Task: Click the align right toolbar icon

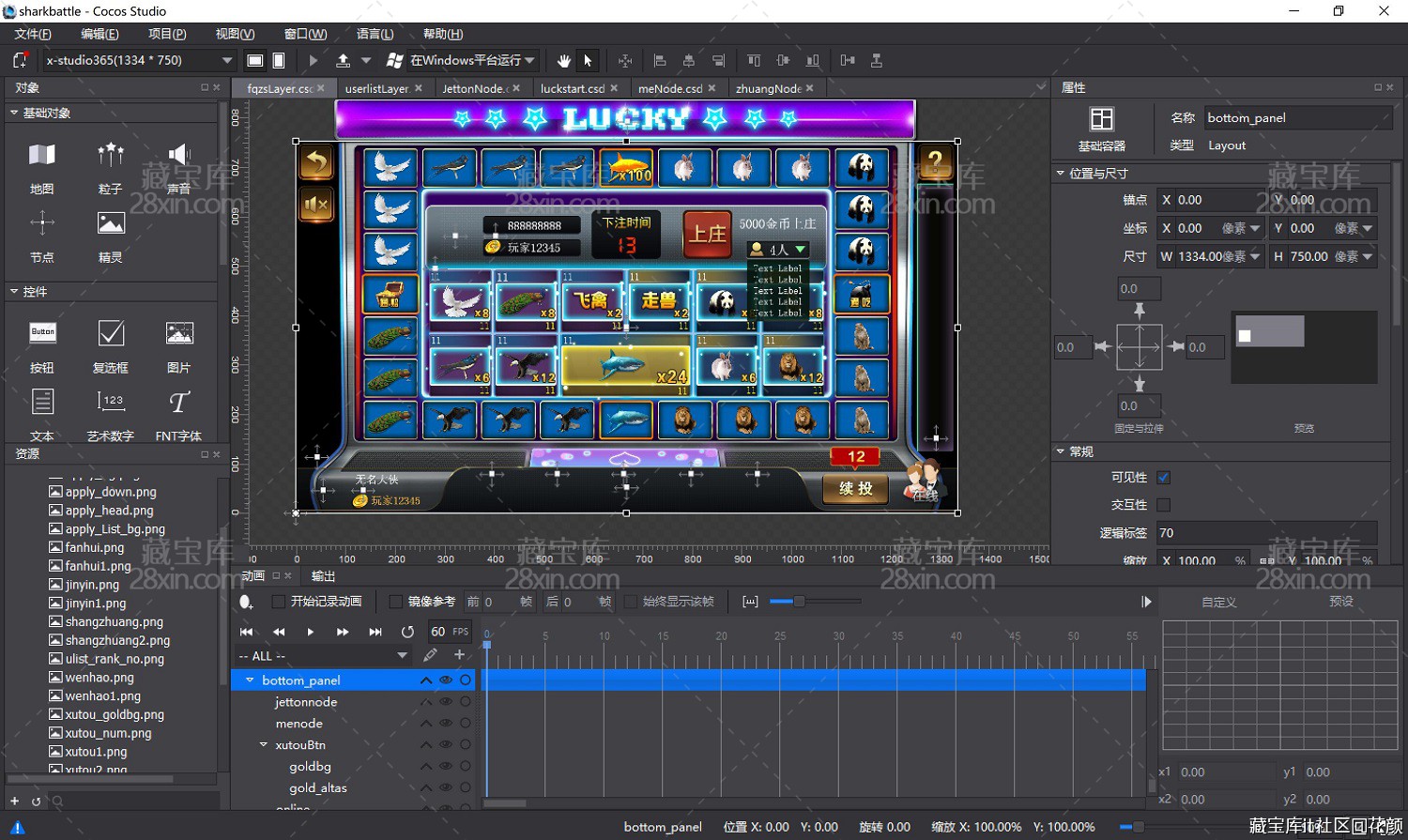Action: click(x=718, y=60)
